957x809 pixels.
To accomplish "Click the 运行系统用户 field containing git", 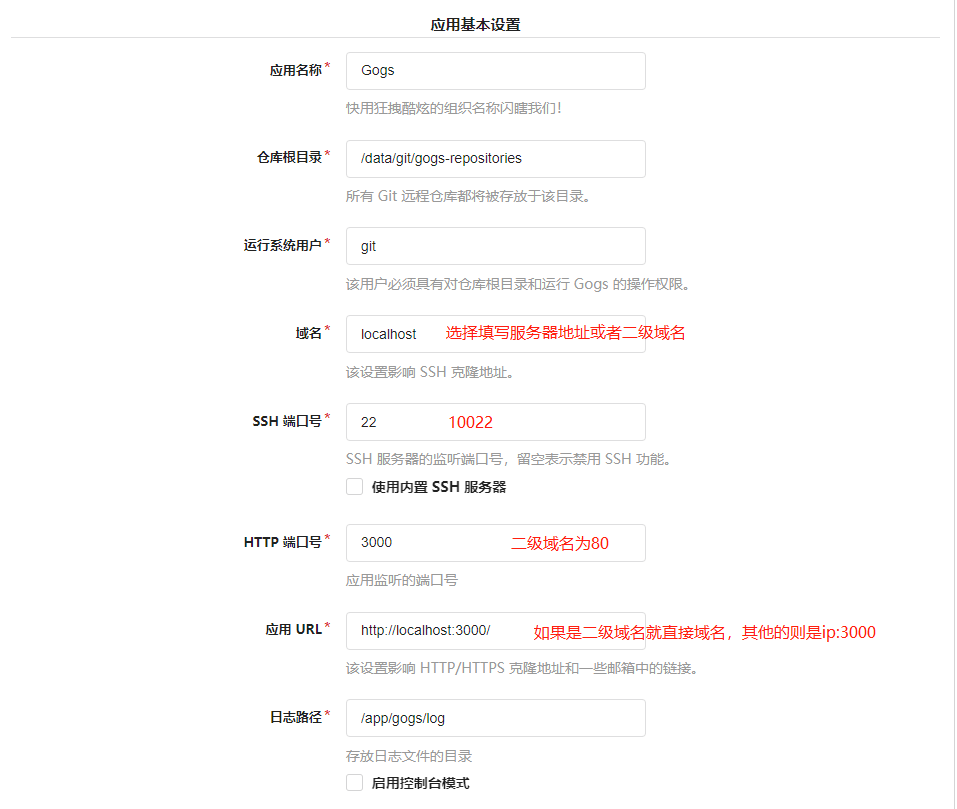I will coord(496,246).
